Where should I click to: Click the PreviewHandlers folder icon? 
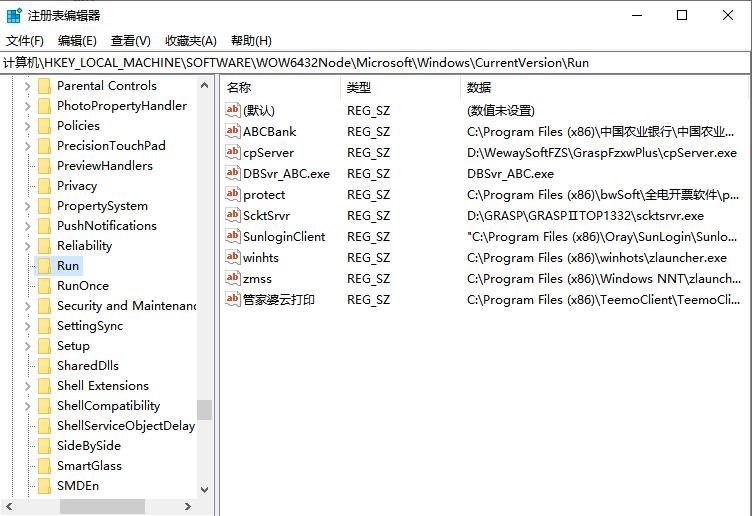tap(44, 166)
